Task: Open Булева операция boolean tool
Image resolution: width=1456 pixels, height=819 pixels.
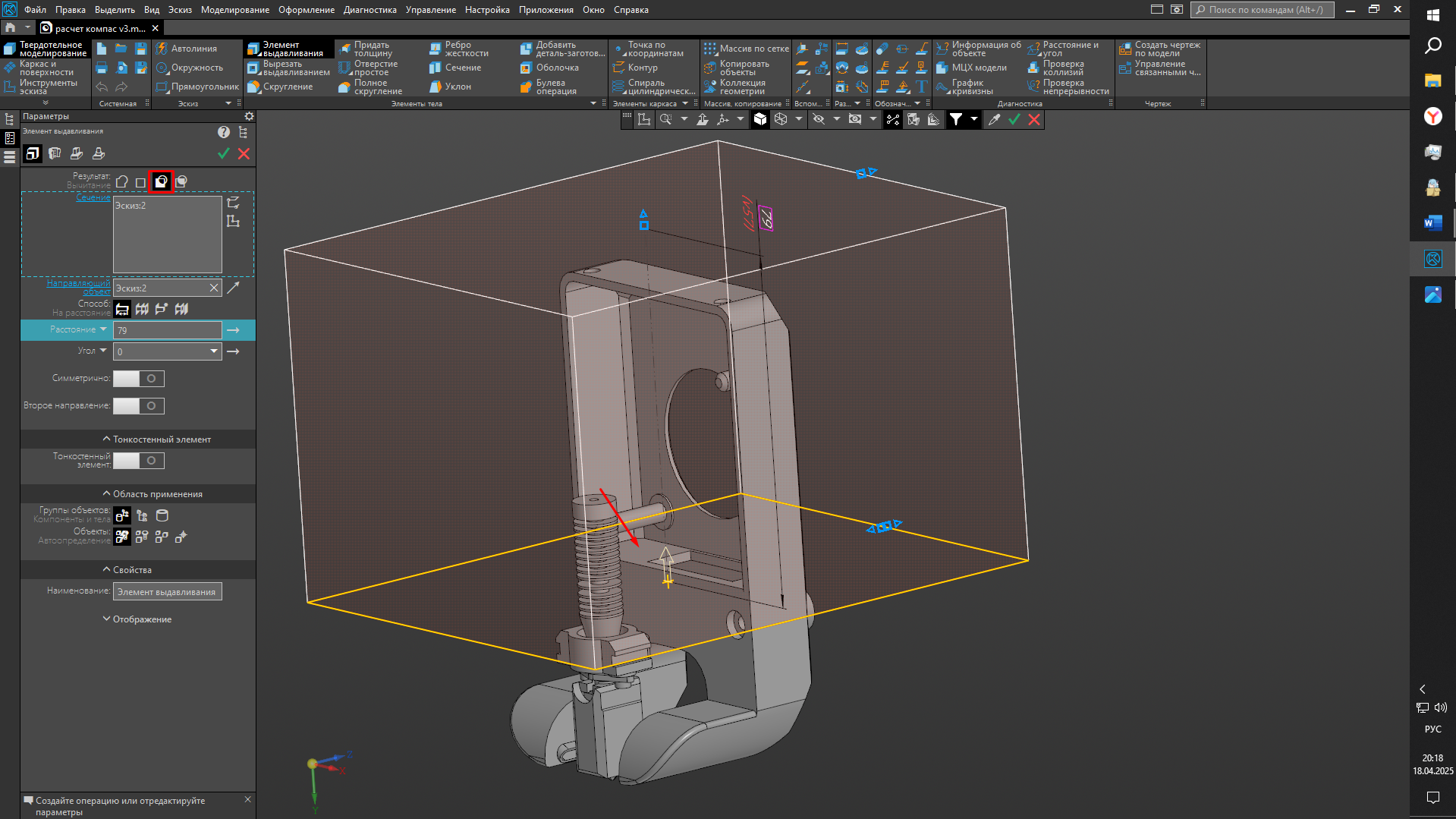Action: (x=555, y=87)
